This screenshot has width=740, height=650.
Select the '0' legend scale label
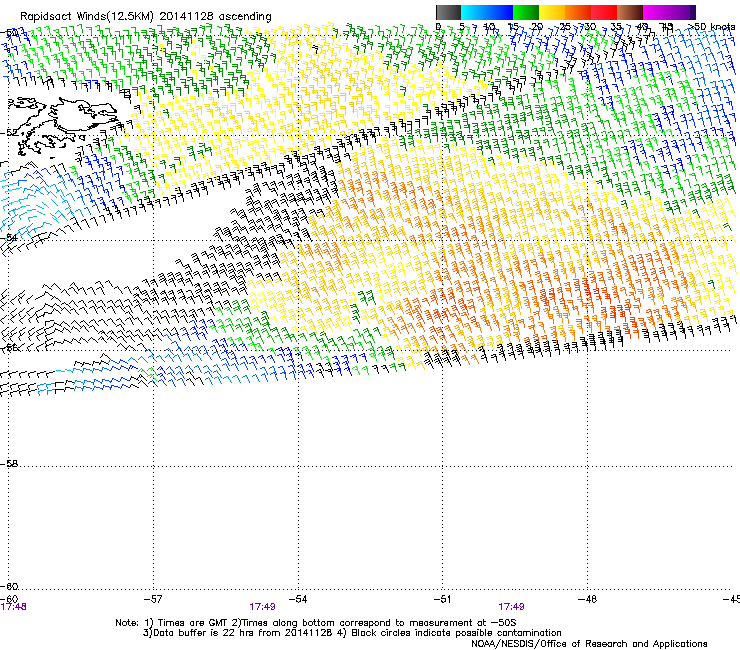(438, 27)
